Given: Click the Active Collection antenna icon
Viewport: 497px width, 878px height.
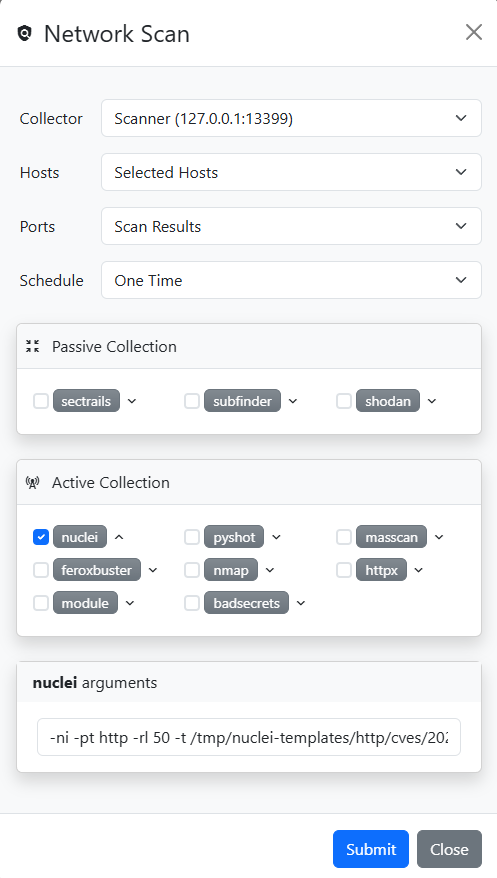Looking at the screenshot, I should (x=32, y=482).
